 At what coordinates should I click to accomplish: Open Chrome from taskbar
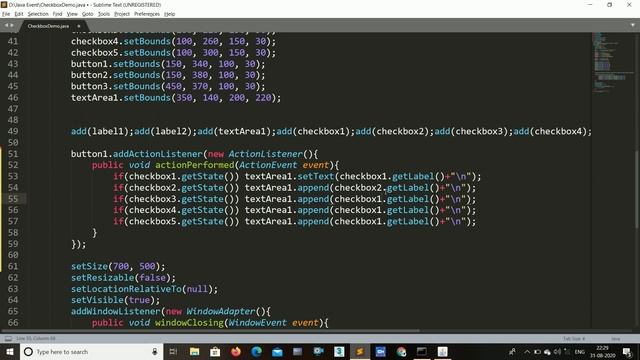401,351
